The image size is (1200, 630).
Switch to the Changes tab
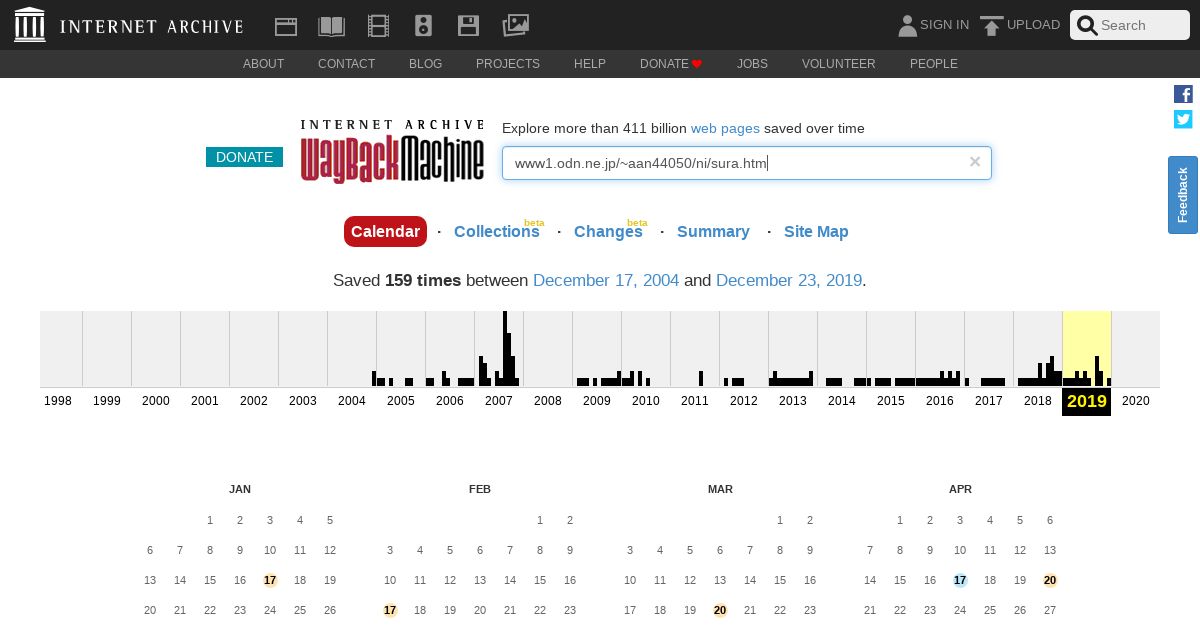tap(608, 231)
